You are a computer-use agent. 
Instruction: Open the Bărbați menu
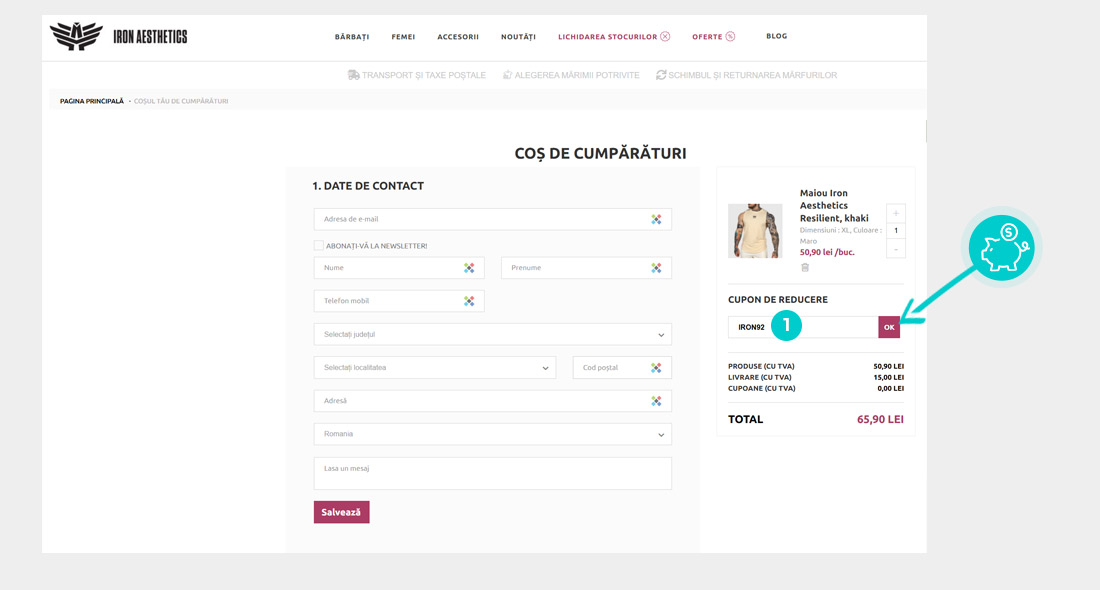tap(352, 37)
